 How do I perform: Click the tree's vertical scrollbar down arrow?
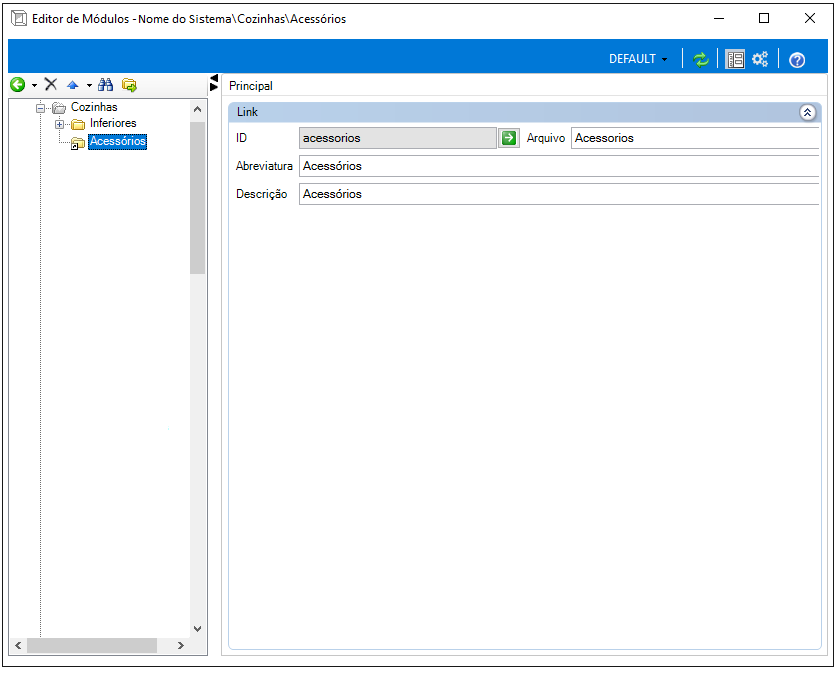(197, 629)
